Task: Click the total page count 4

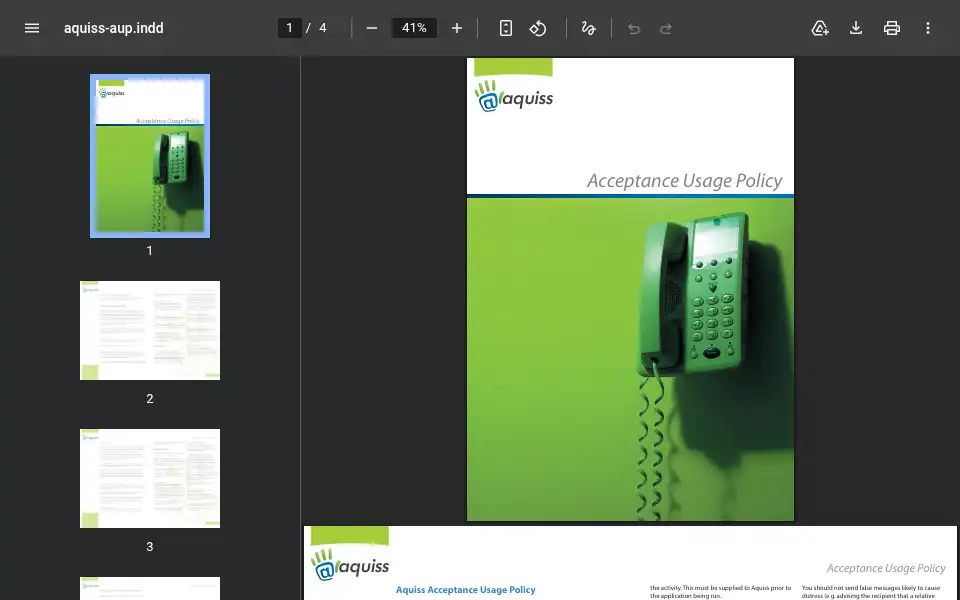Action: coord(323,28)
